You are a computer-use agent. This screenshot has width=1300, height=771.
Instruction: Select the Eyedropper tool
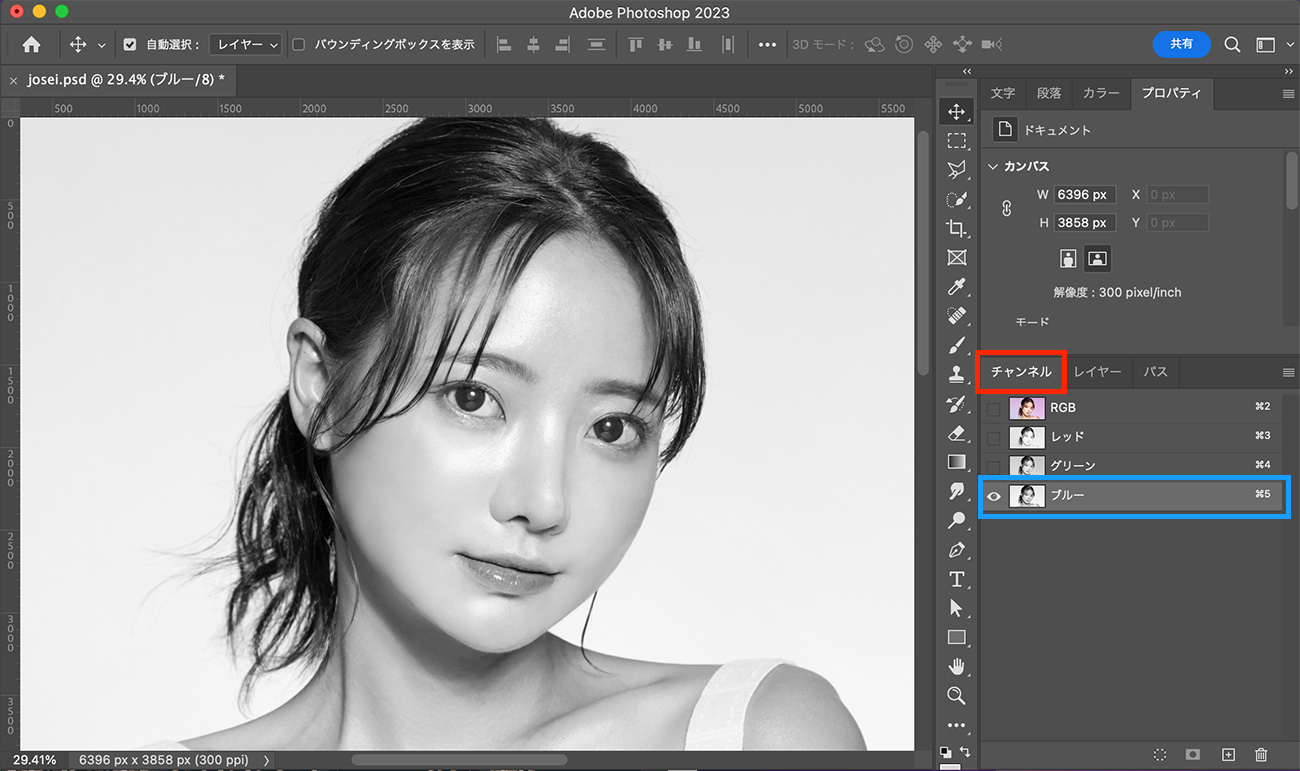tap(957, 287)
